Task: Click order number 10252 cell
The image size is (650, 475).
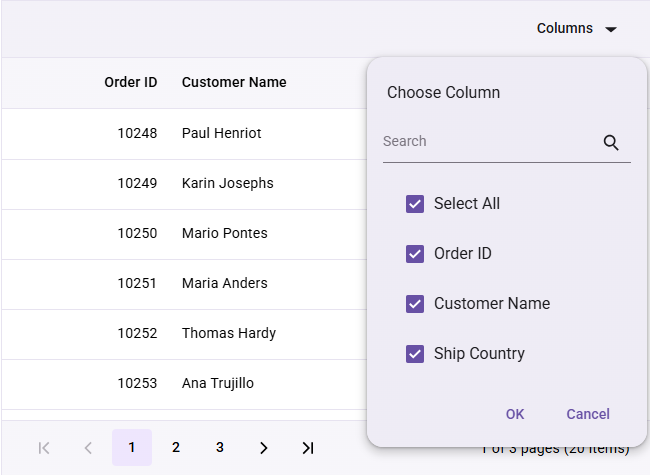Action: point(137,333)
